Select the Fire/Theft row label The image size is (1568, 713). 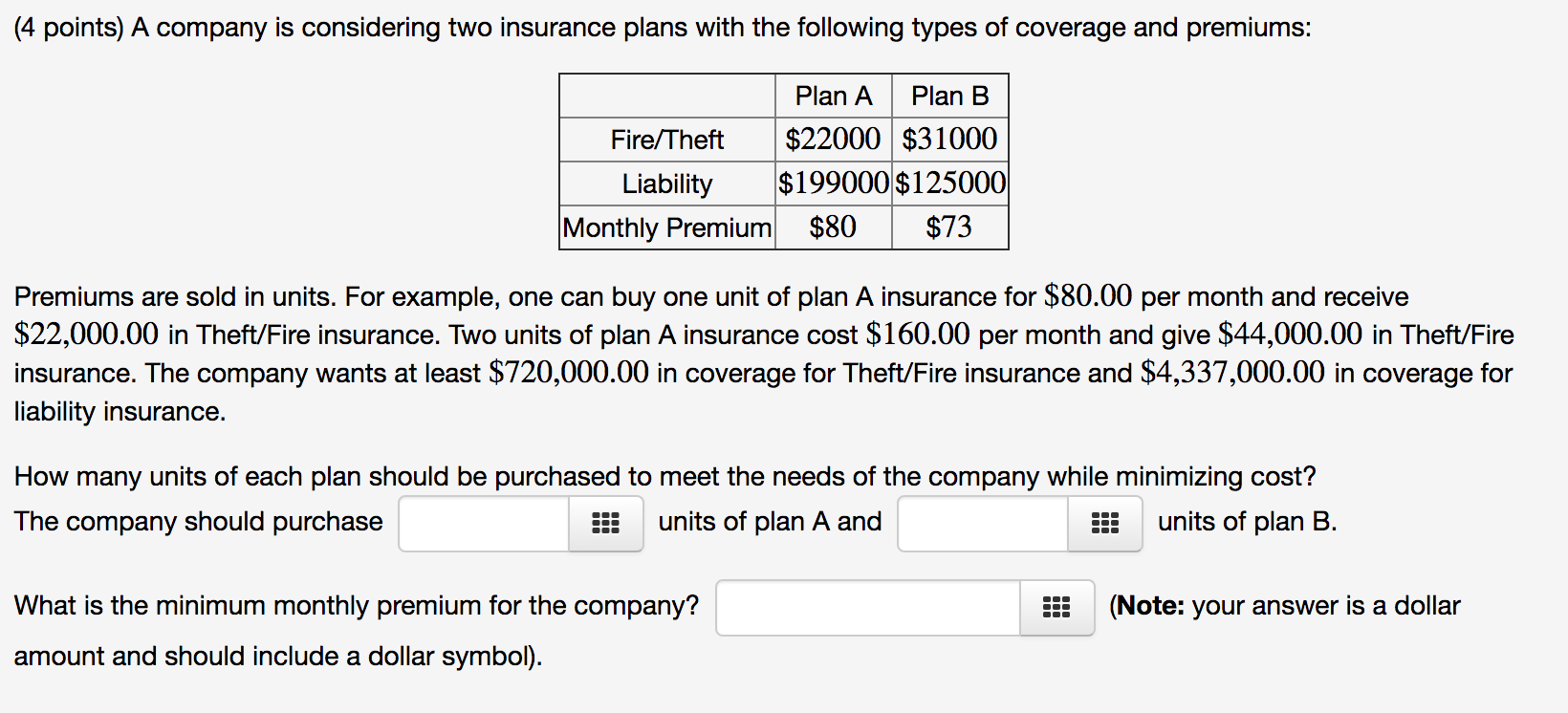[x=666, y=140]
